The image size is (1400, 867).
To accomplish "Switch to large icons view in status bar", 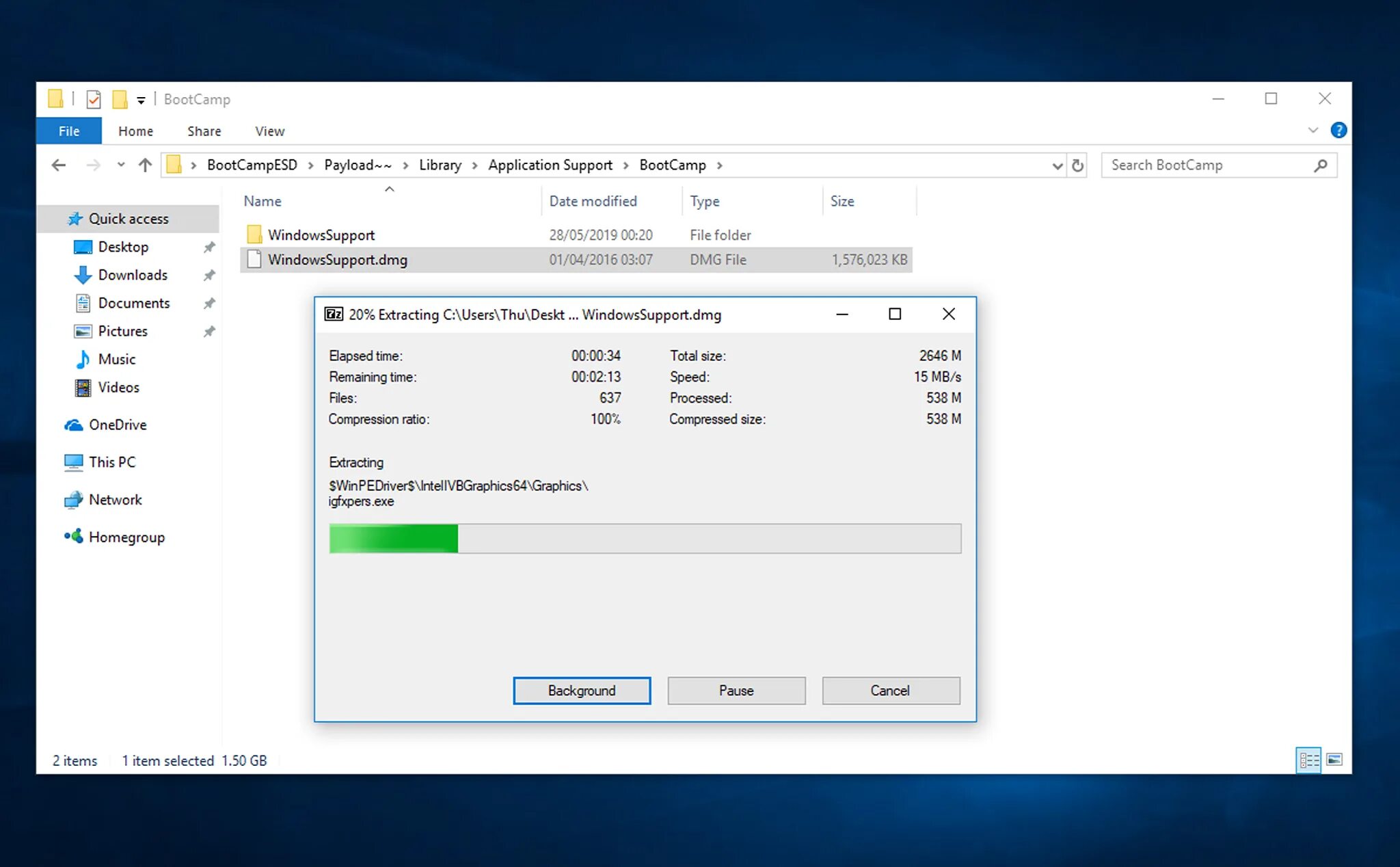I will pos(1334,760).
